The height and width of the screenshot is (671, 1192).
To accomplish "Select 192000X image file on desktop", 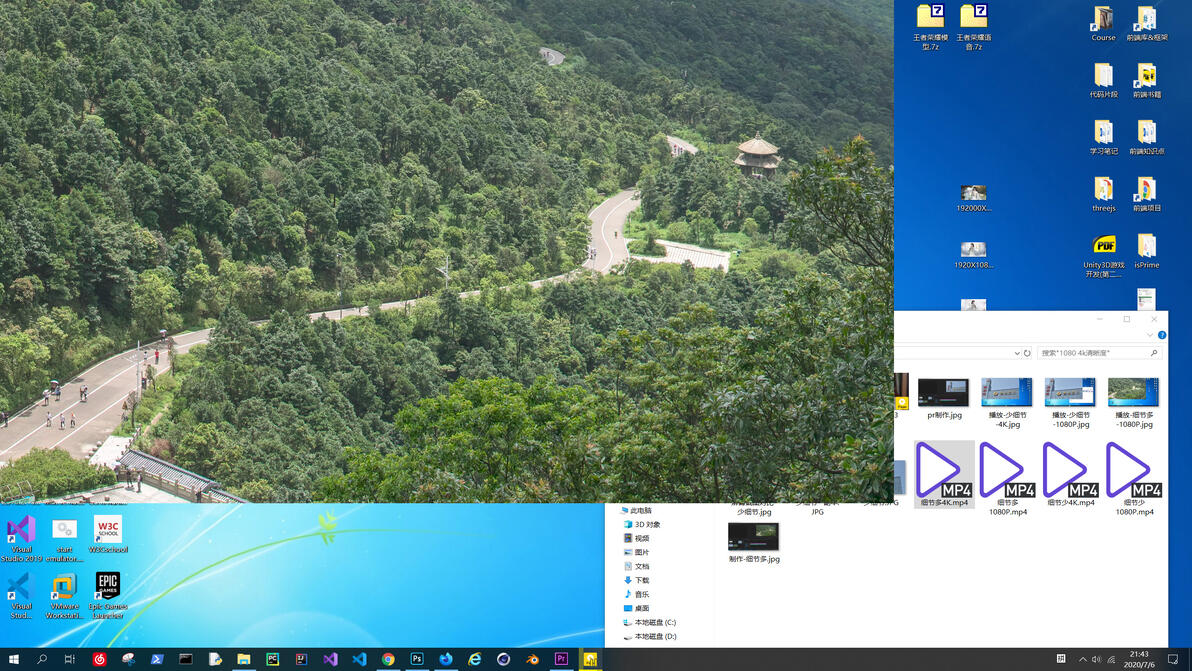I will [x=974, y=198].
